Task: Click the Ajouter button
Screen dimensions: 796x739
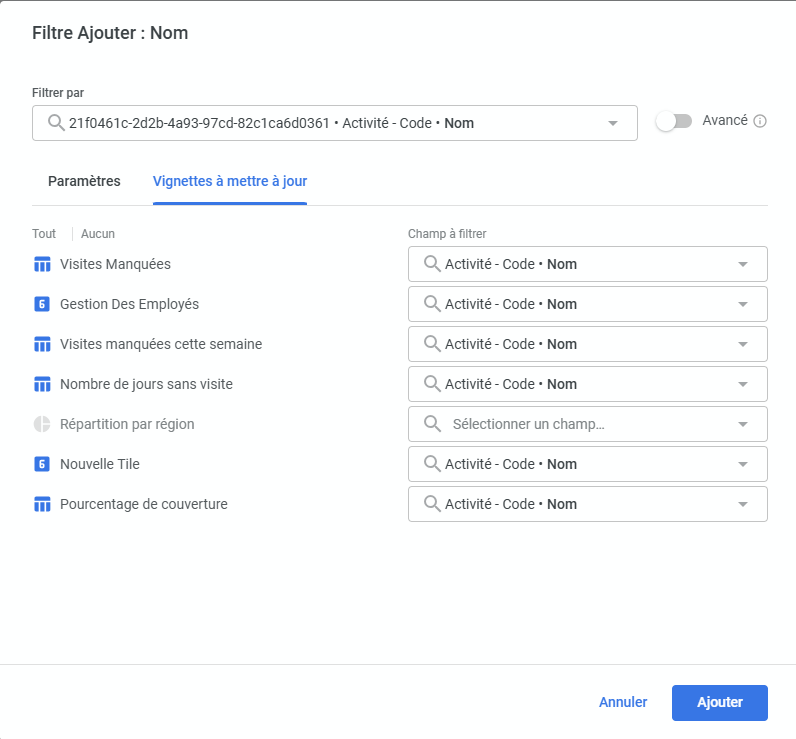Action: point(719,702)
